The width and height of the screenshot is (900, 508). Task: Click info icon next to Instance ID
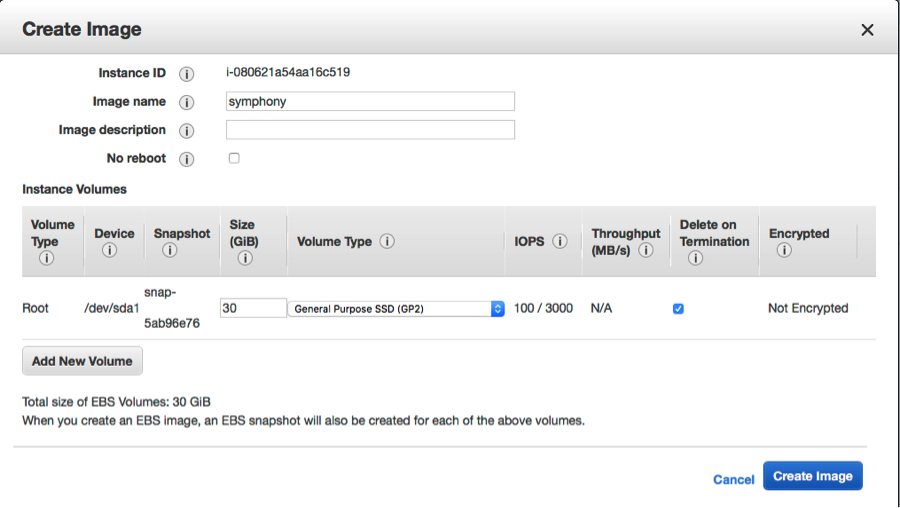click(x=186, y=74)
